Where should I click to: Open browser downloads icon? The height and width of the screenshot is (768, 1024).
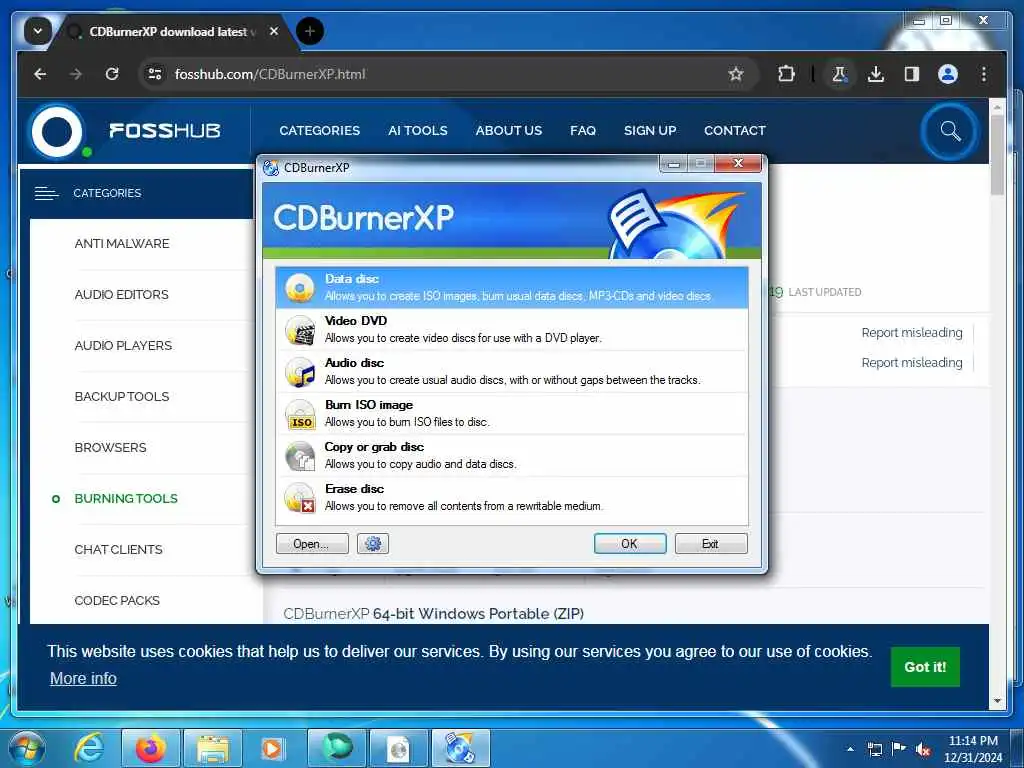click(876, 74)
